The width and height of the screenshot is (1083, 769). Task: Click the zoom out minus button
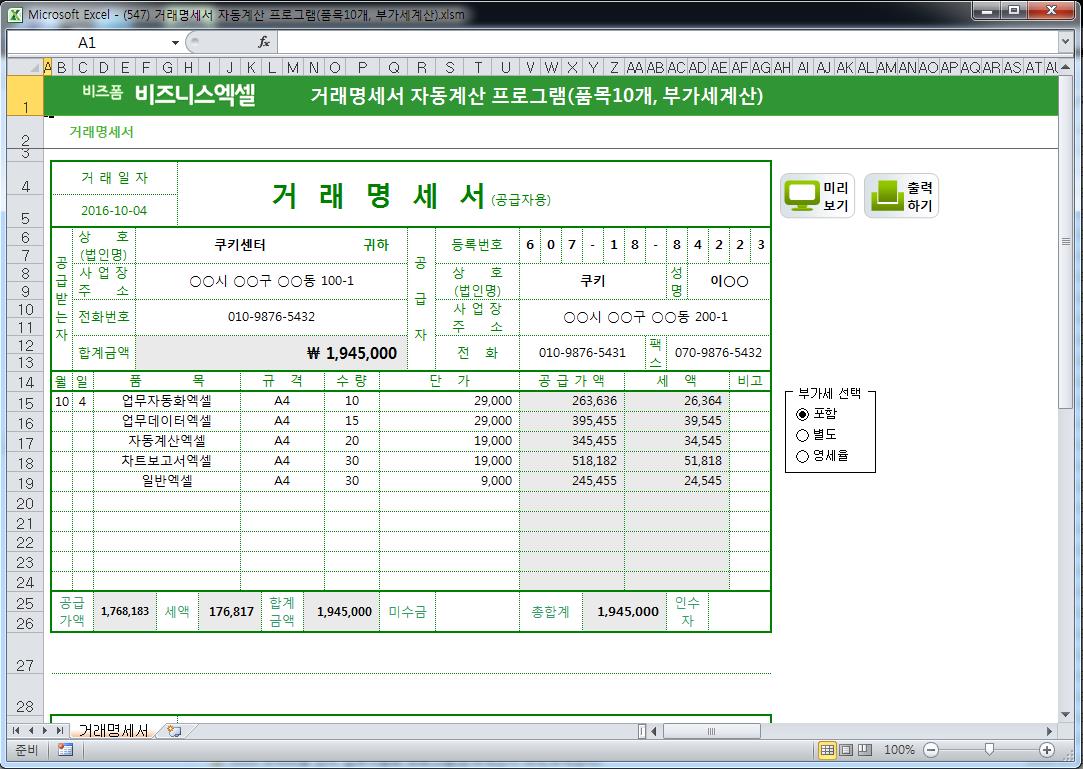931,750
